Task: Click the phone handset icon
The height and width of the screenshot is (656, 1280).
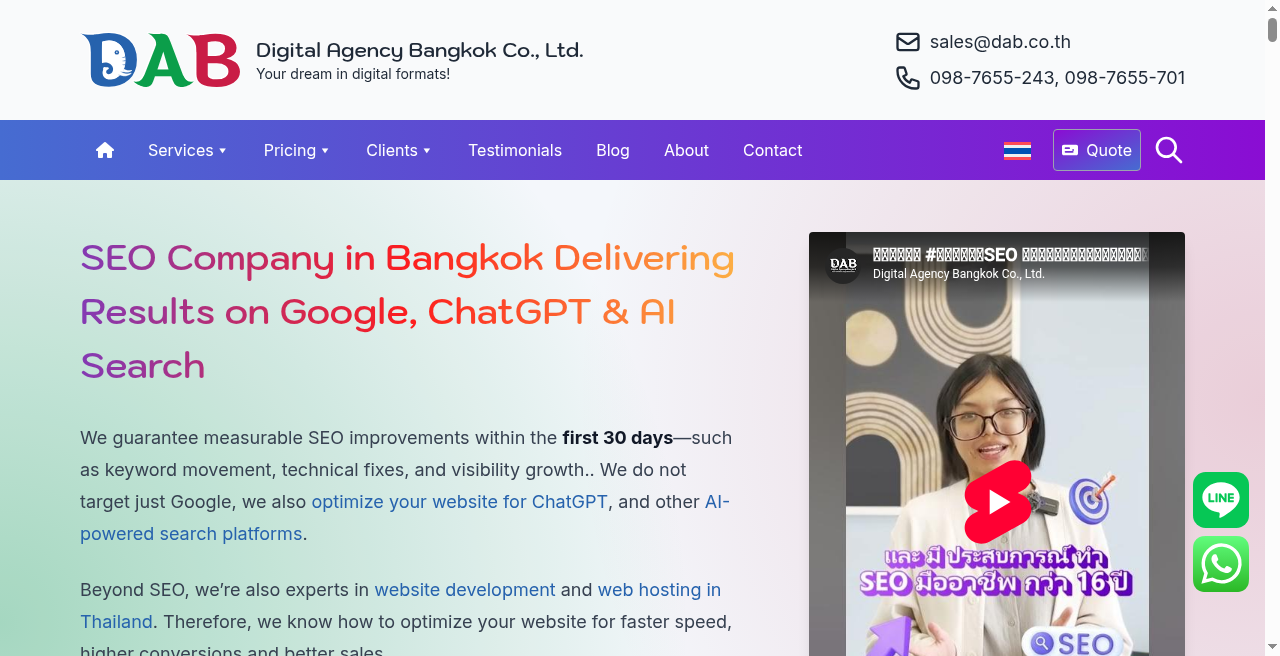Action: pos(908,78)
